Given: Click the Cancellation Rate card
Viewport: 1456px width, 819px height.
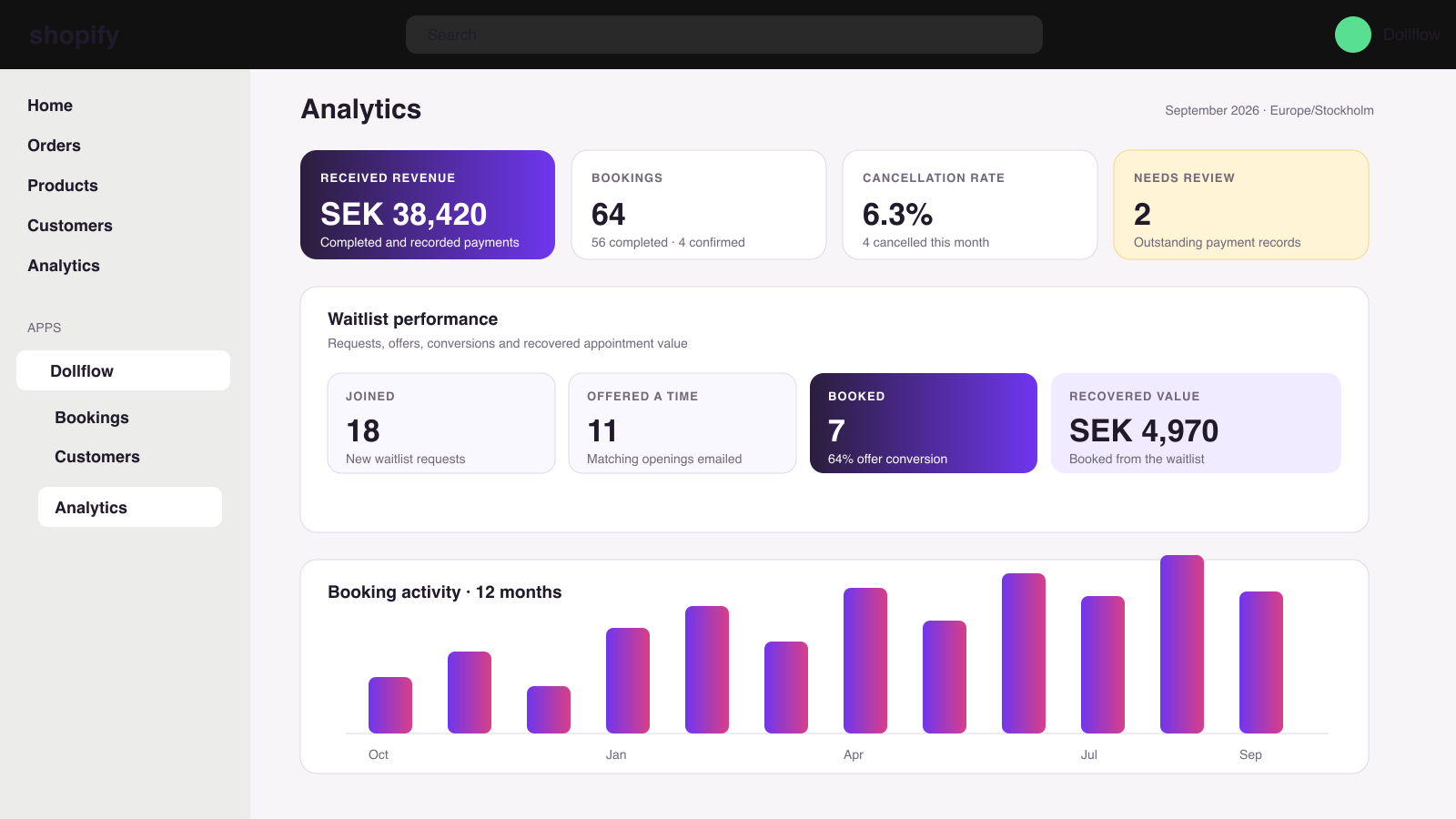Looking at the screenshot, I should [x=970, y=205].
